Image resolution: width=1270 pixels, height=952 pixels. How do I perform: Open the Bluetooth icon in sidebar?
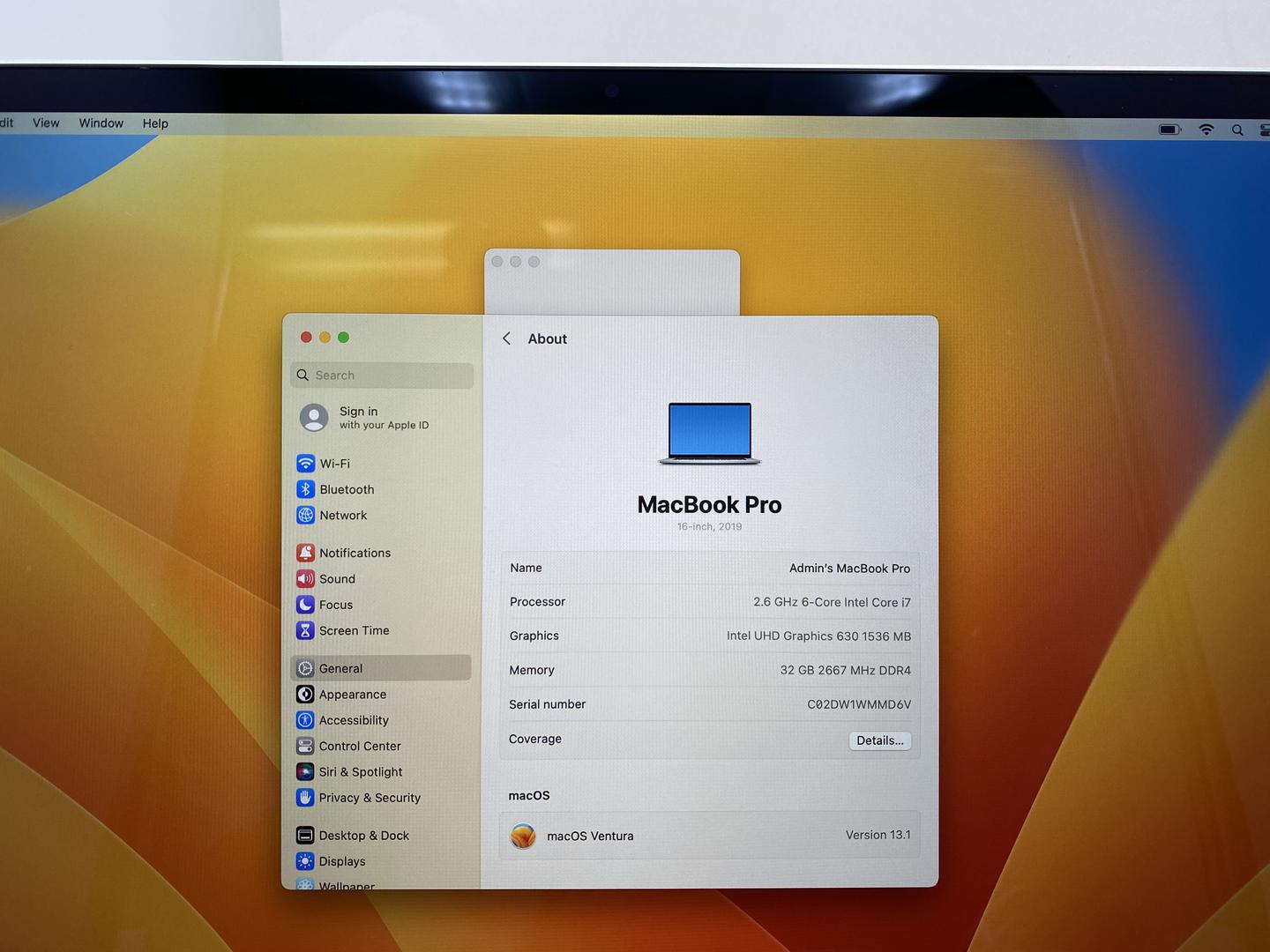[x=305, y=489]
